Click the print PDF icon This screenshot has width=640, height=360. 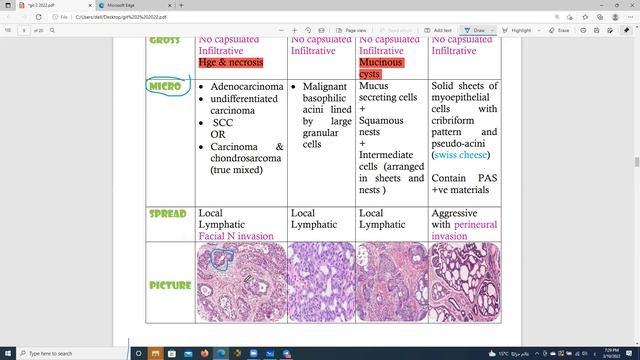pyautogui.click(x=583, y=30)
